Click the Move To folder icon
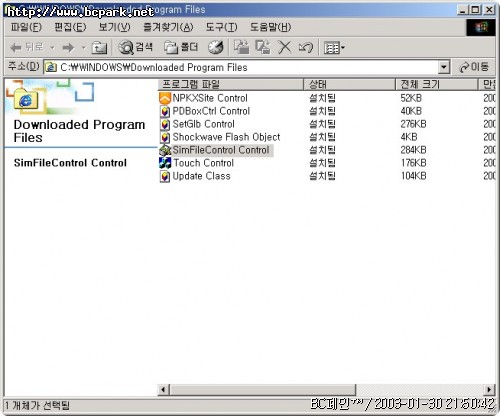500x416 pixels. click(x=242, y=47)
